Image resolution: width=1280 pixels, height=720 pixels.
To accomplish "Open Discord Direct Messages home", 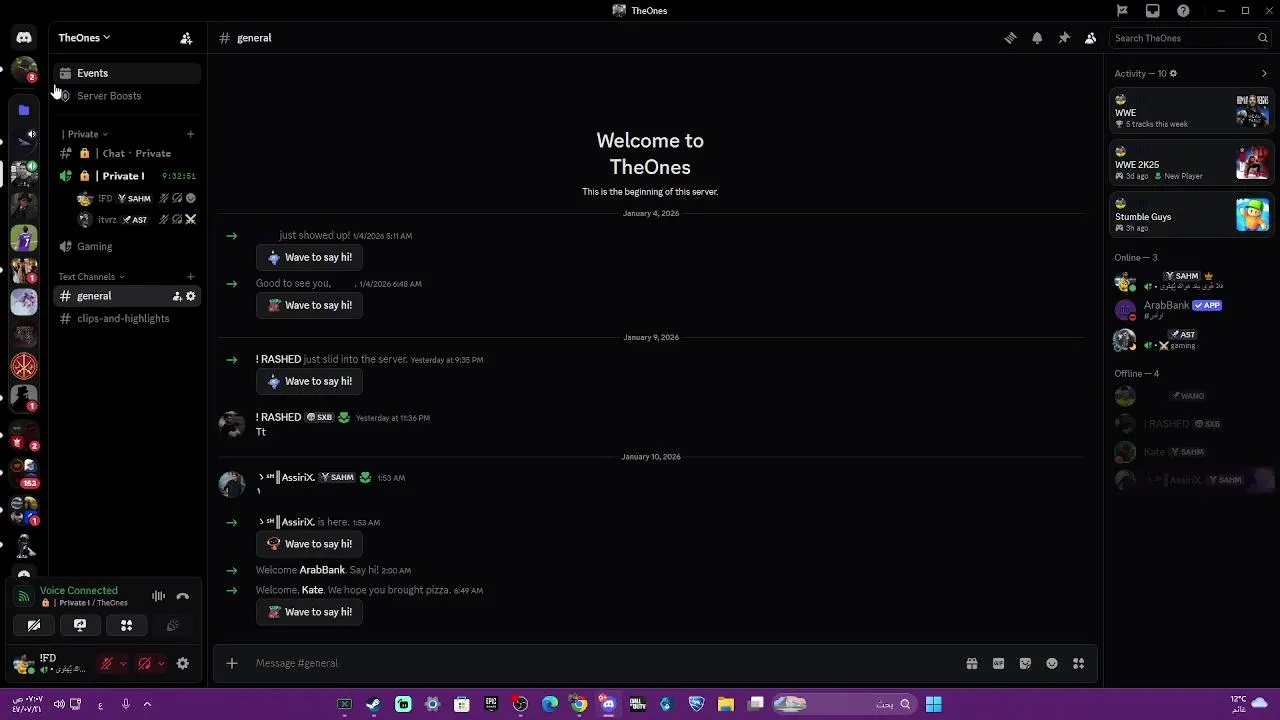I will [24, 38].
